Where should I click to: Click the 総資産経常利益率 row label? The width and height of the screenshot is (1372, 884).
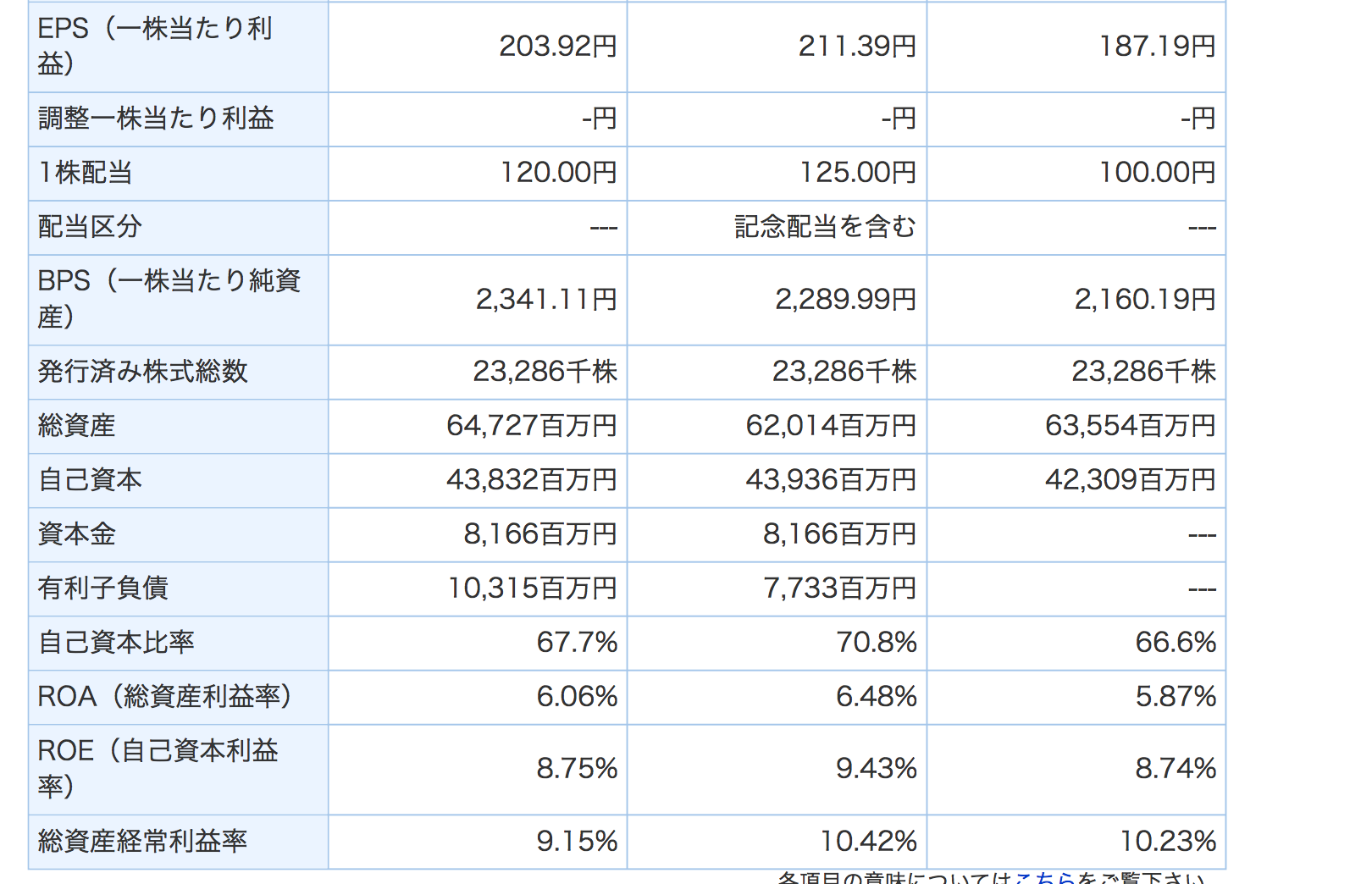142,842
